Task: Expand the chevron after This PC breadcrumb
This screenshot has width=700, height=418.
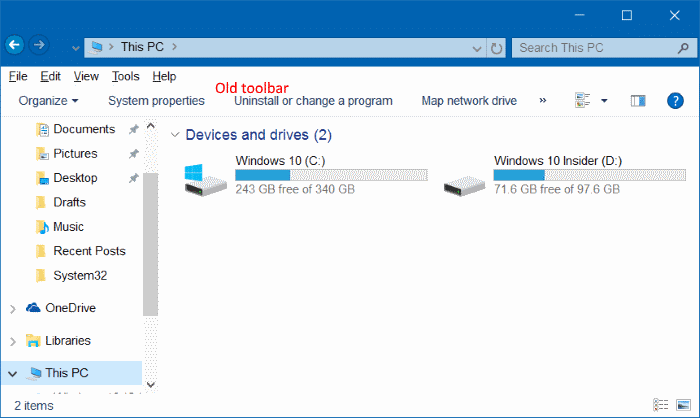Action: (x=175, y=46)
